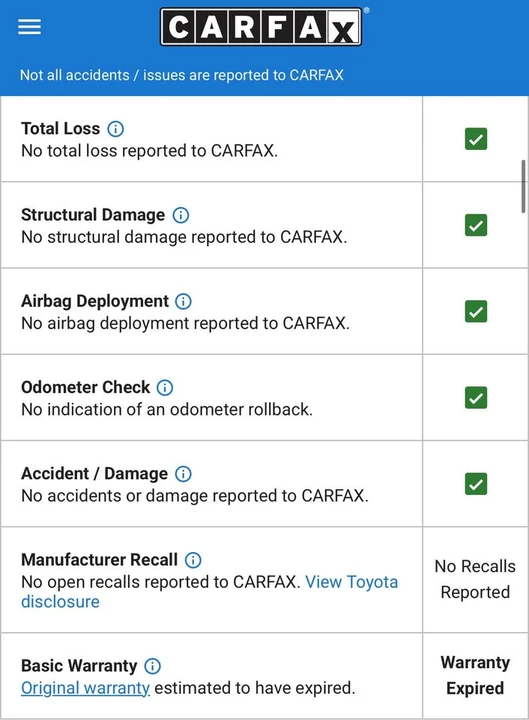This screenshot has height=720, width=529.
Task: Click the page scrollbar handle
Action: pyautogui.click(x=523, y=186)
